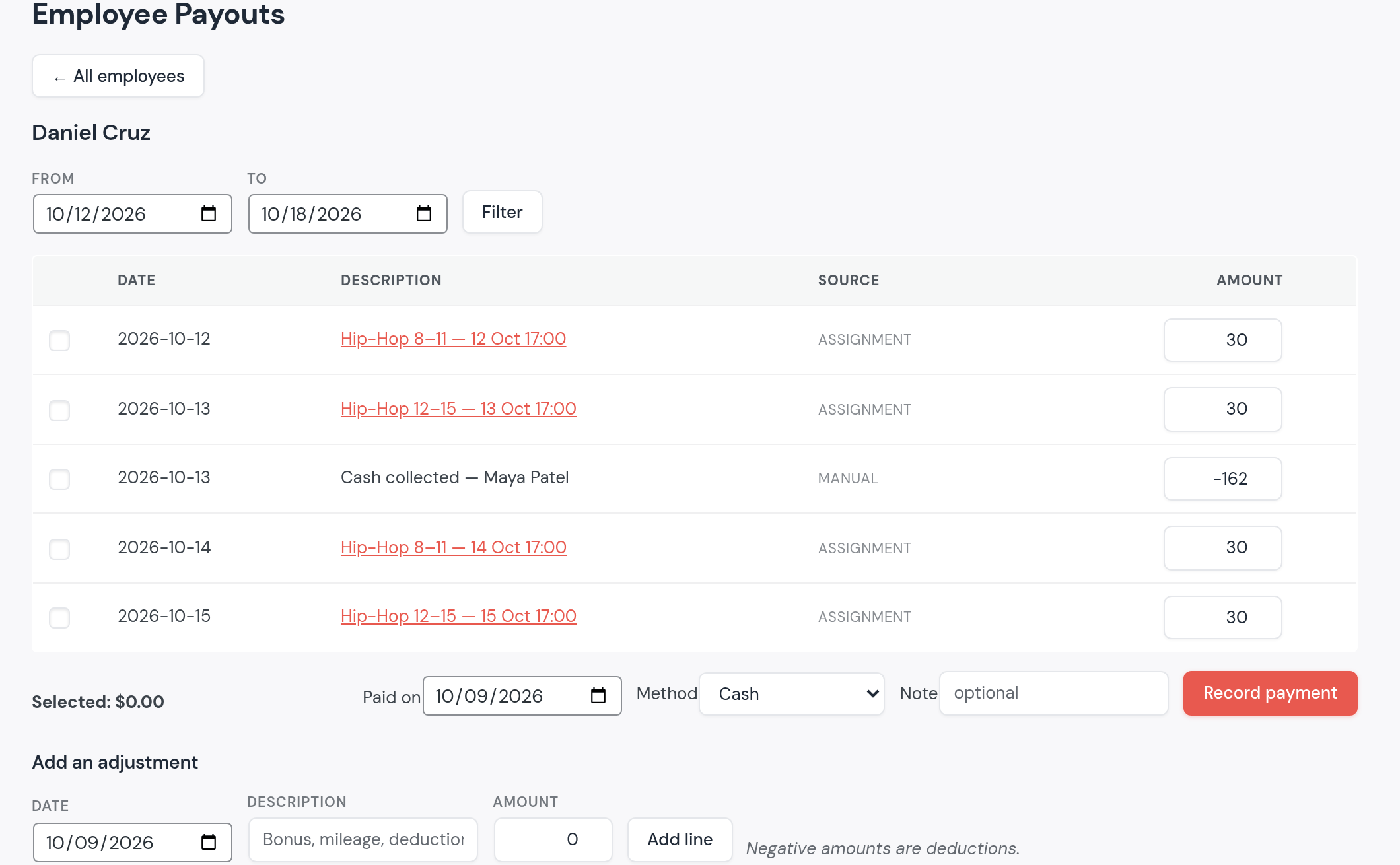The image size is (1400, 865).
Task: Edit the -162 amount field
Action: click(x=1223, y=479)
